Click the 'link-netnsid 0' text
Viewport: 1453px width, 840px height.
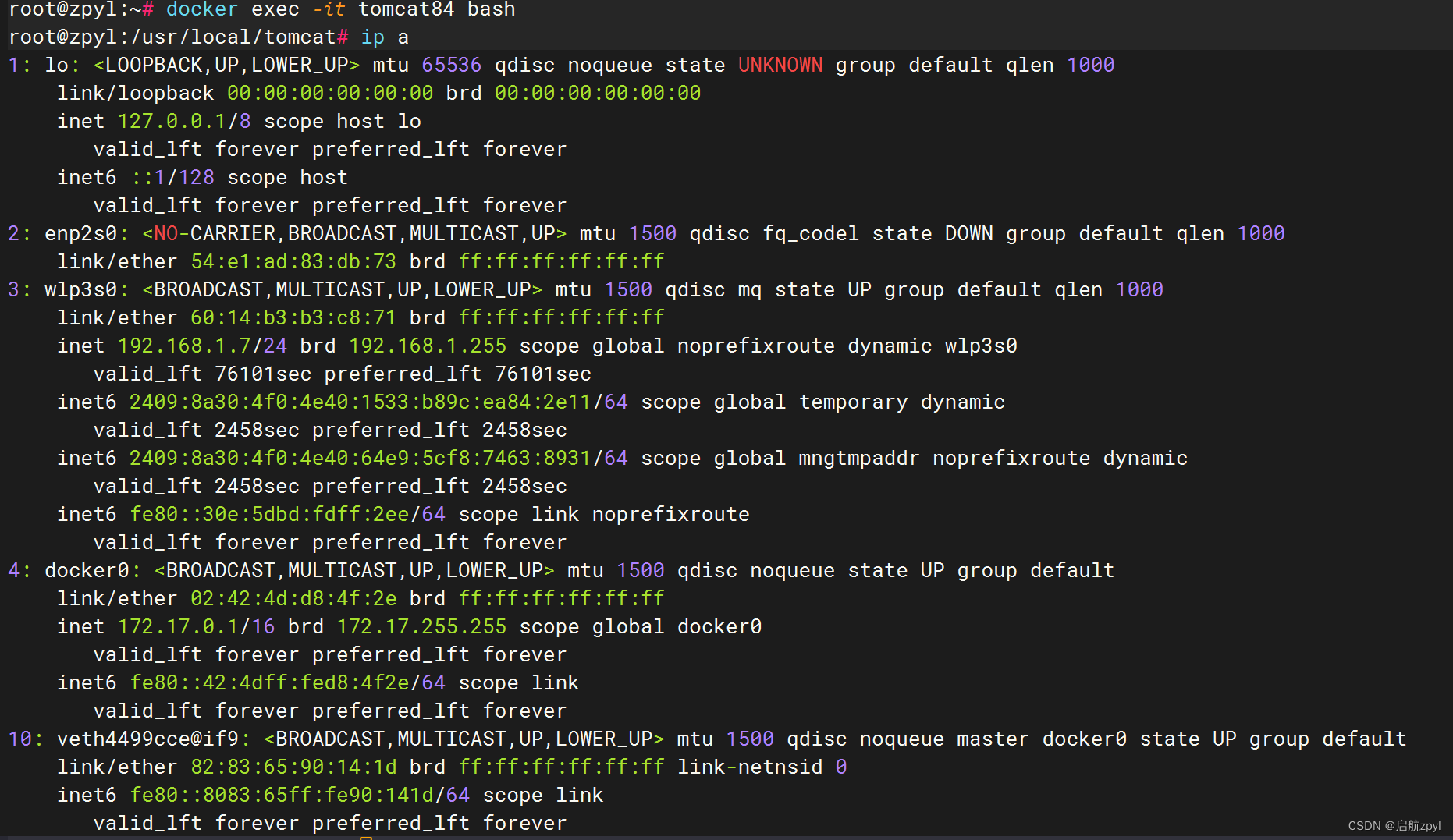[x=762, y=767]
